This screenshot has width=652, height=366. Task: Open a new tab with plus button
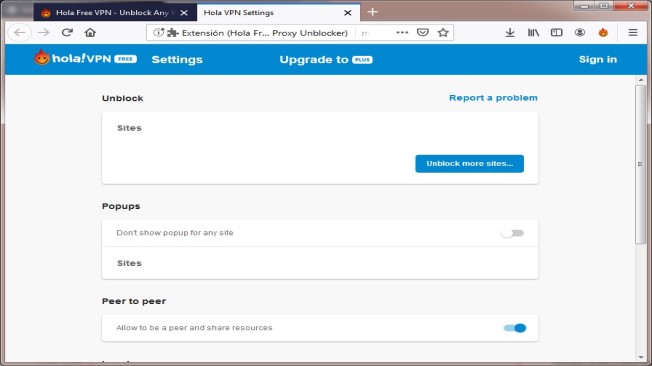tap(373, 12)
